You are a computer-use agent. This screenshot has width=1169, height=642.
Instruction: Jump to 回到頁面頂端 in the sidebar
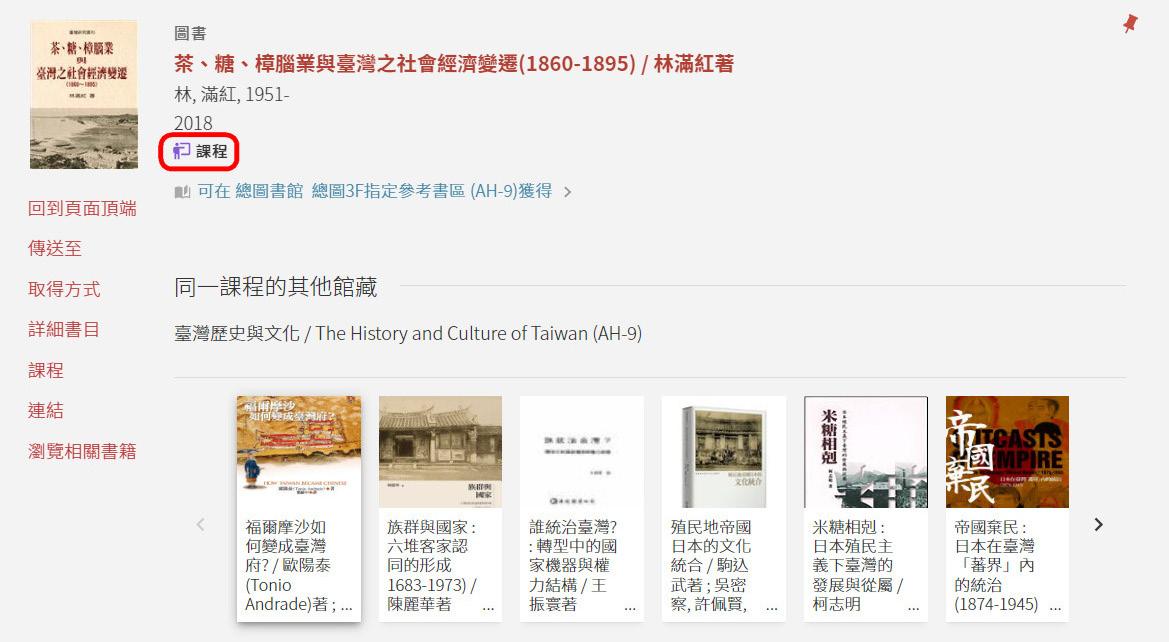point(82,208)
